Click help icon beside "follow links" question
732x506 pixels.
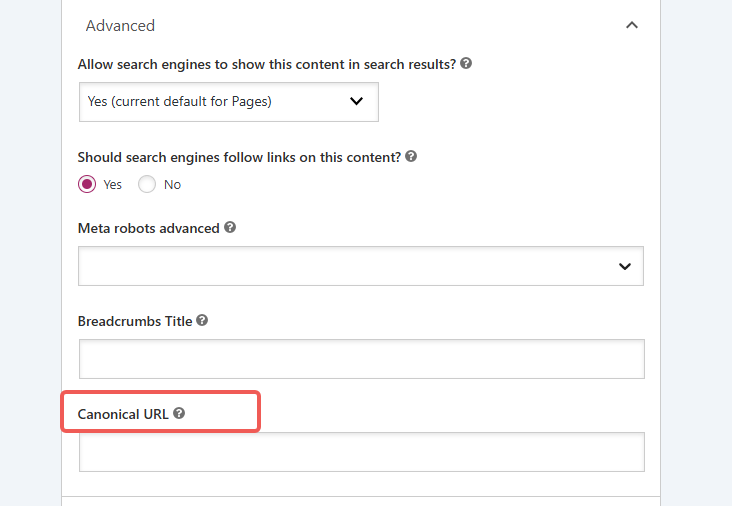(411, 157)
